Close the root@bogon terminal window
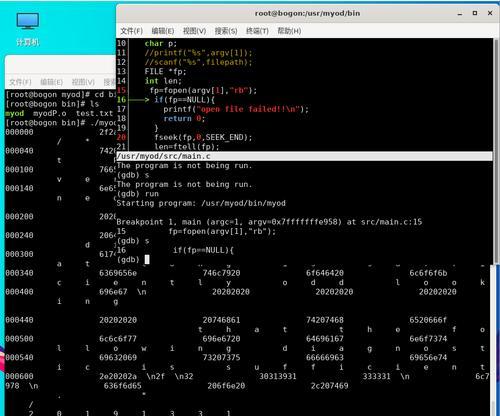Screen dimensions: 500x416 click(x=490, y=13)
